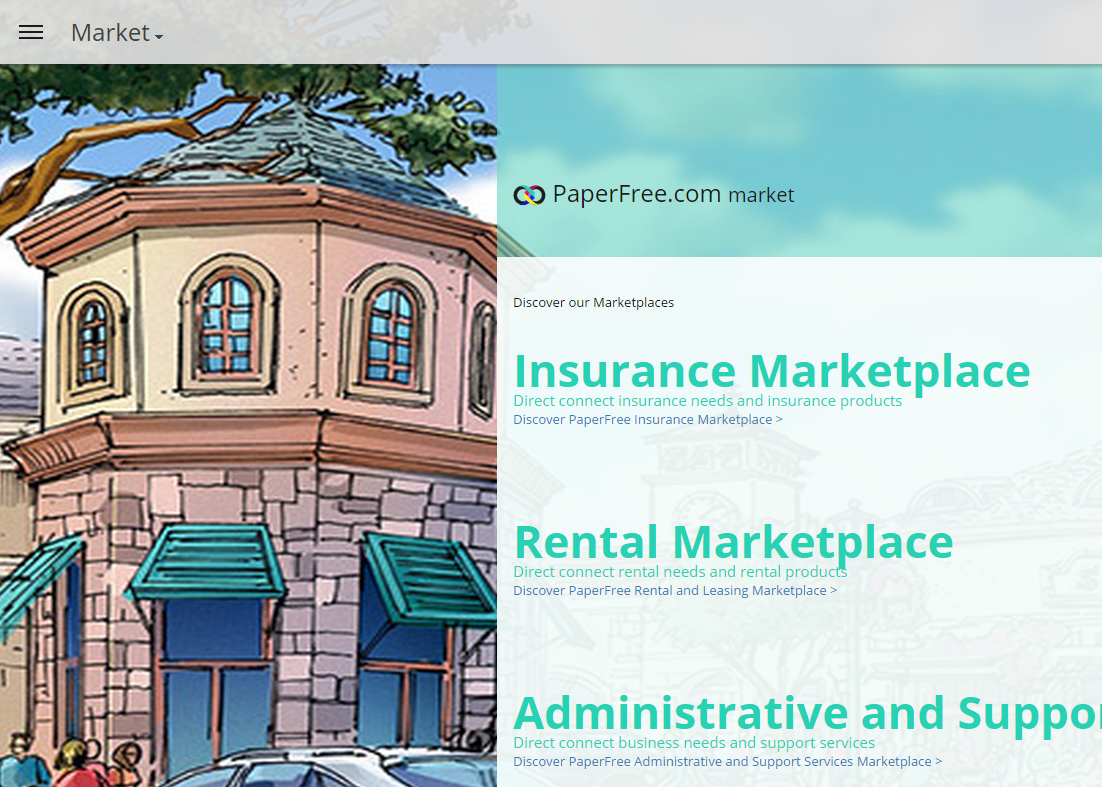Screen dimensions: 1102x787
Task: Open the PaperFree.com market title link
Action: [x=673, y=194]
